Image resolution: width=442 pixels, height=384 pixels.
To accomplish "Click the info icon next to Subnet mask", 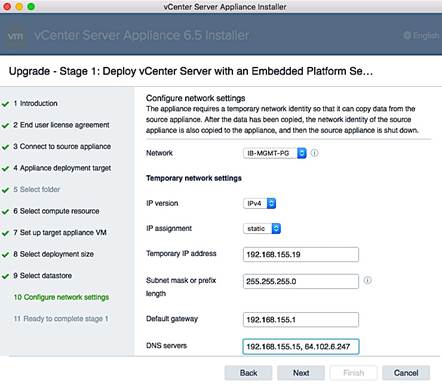I will [367, 280].
